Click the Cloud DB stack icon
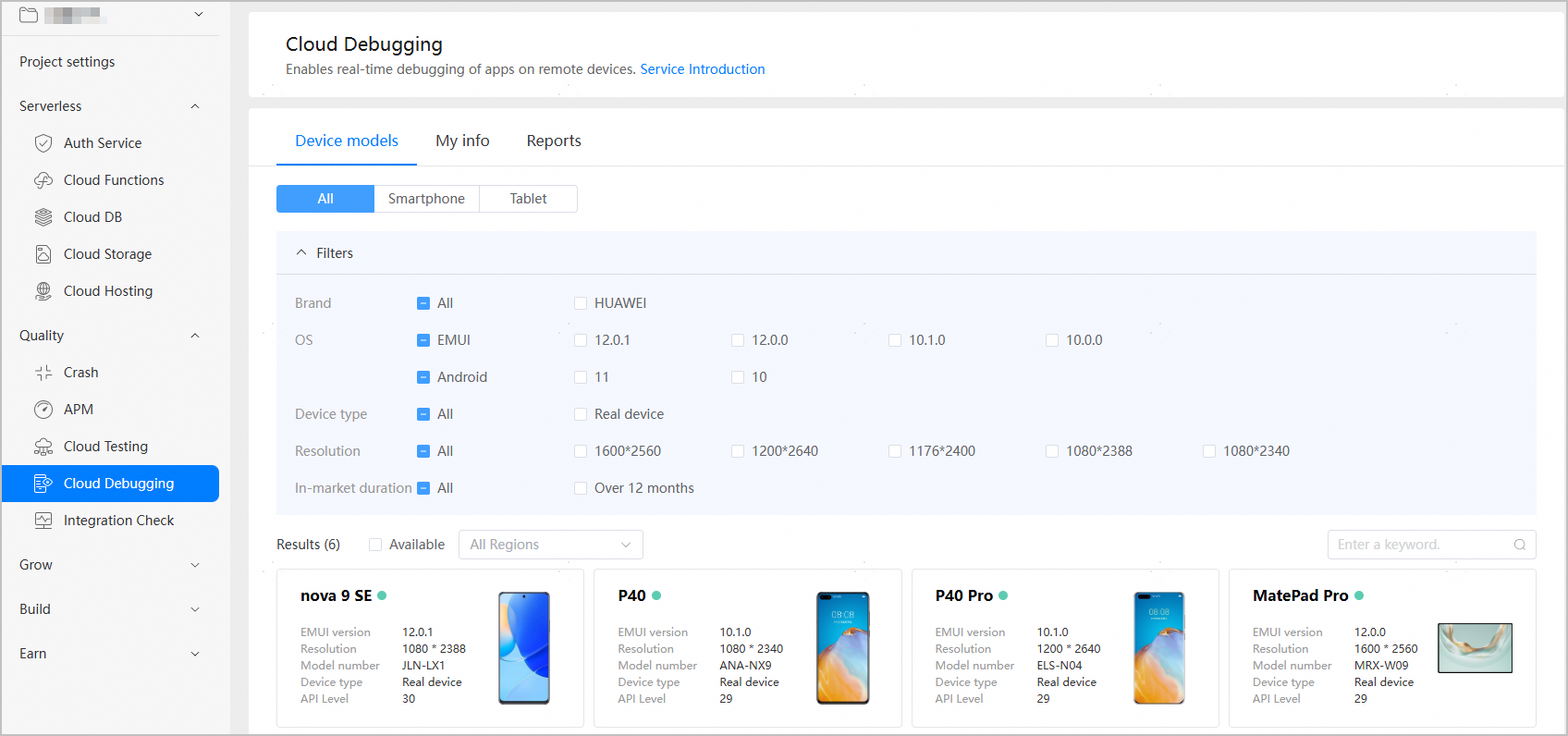The width and height of the screenshot is (1568, 736). click(x=43, y=217)
